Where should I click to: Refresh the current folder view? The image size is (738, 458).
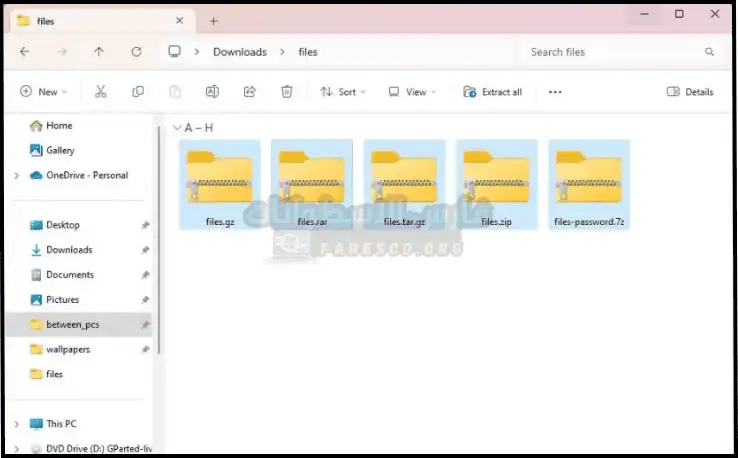coord(136,52)
